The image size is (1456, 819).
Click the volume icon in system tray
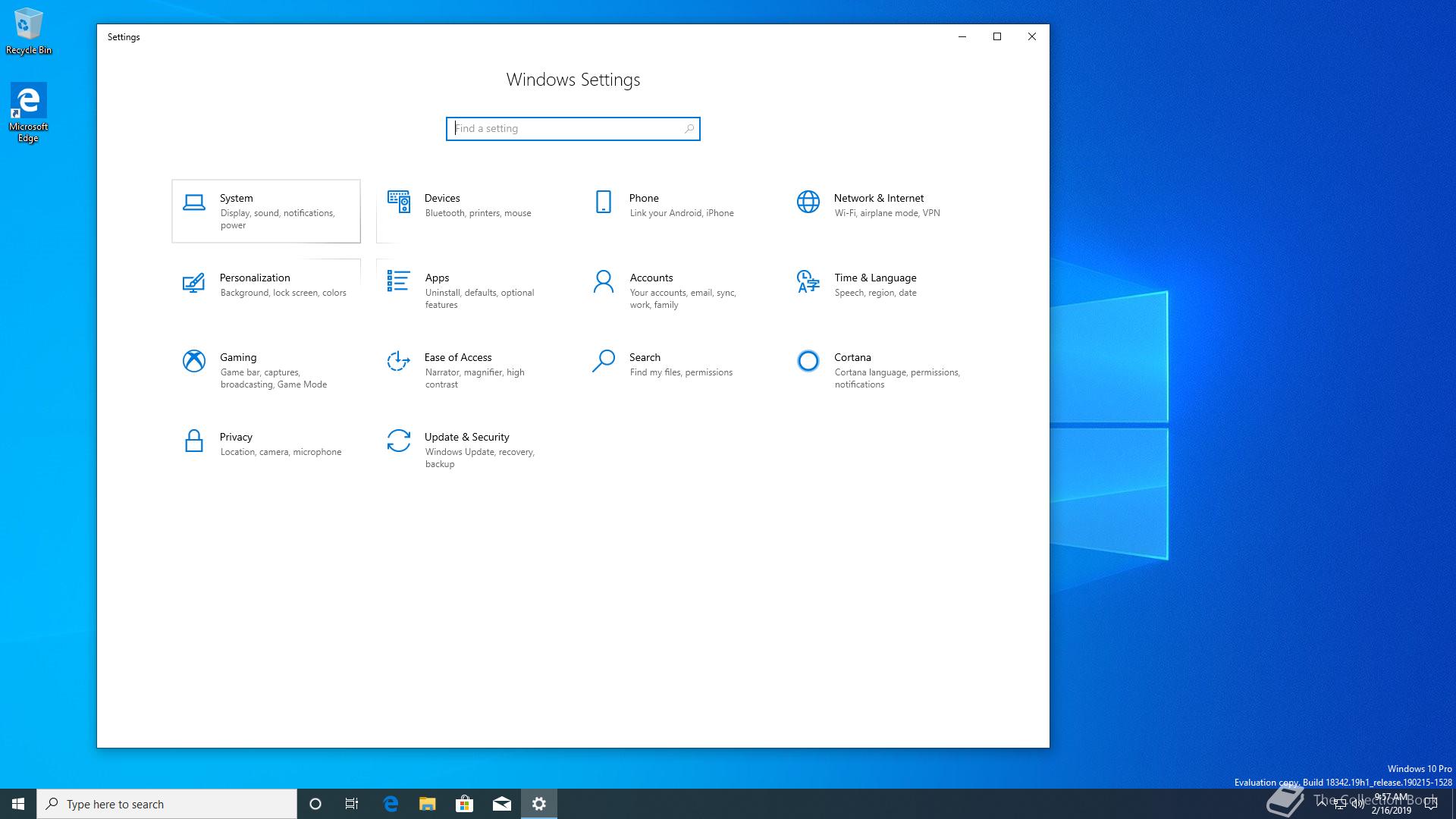[1358, 804]
